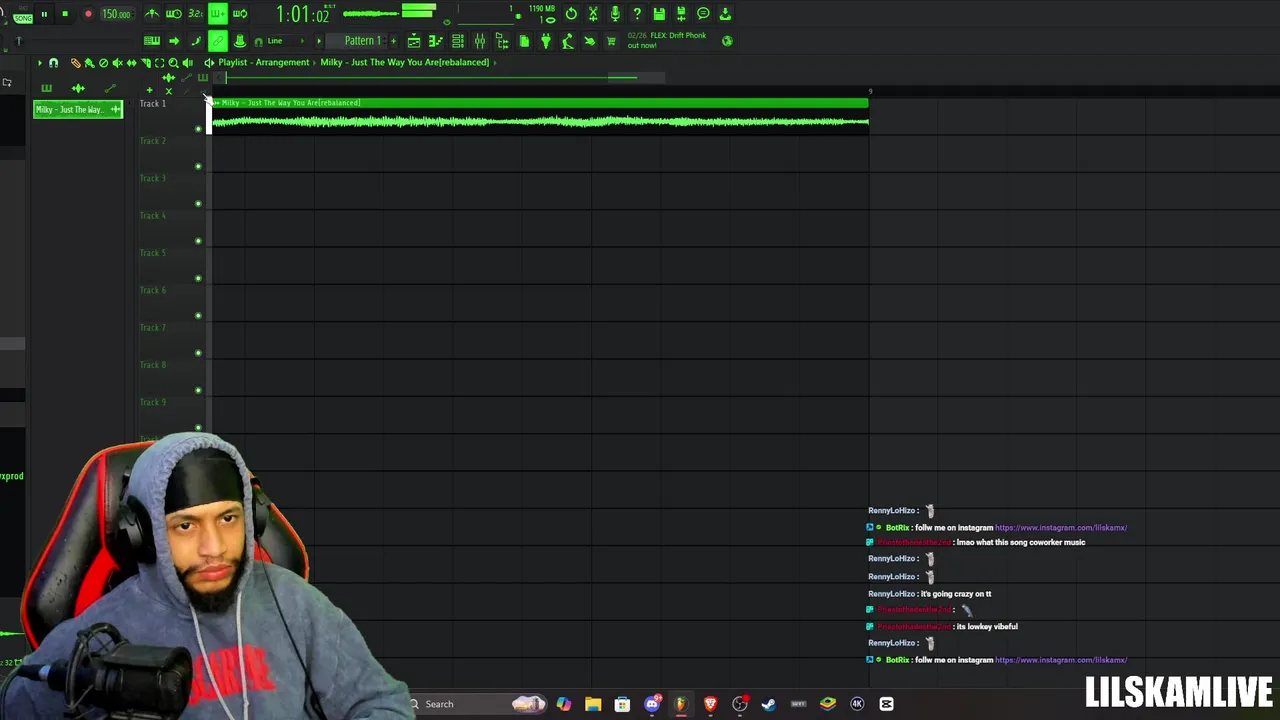Open the Piano roll icon
This screenshot has height=720, width=1280.
[436, 41]
